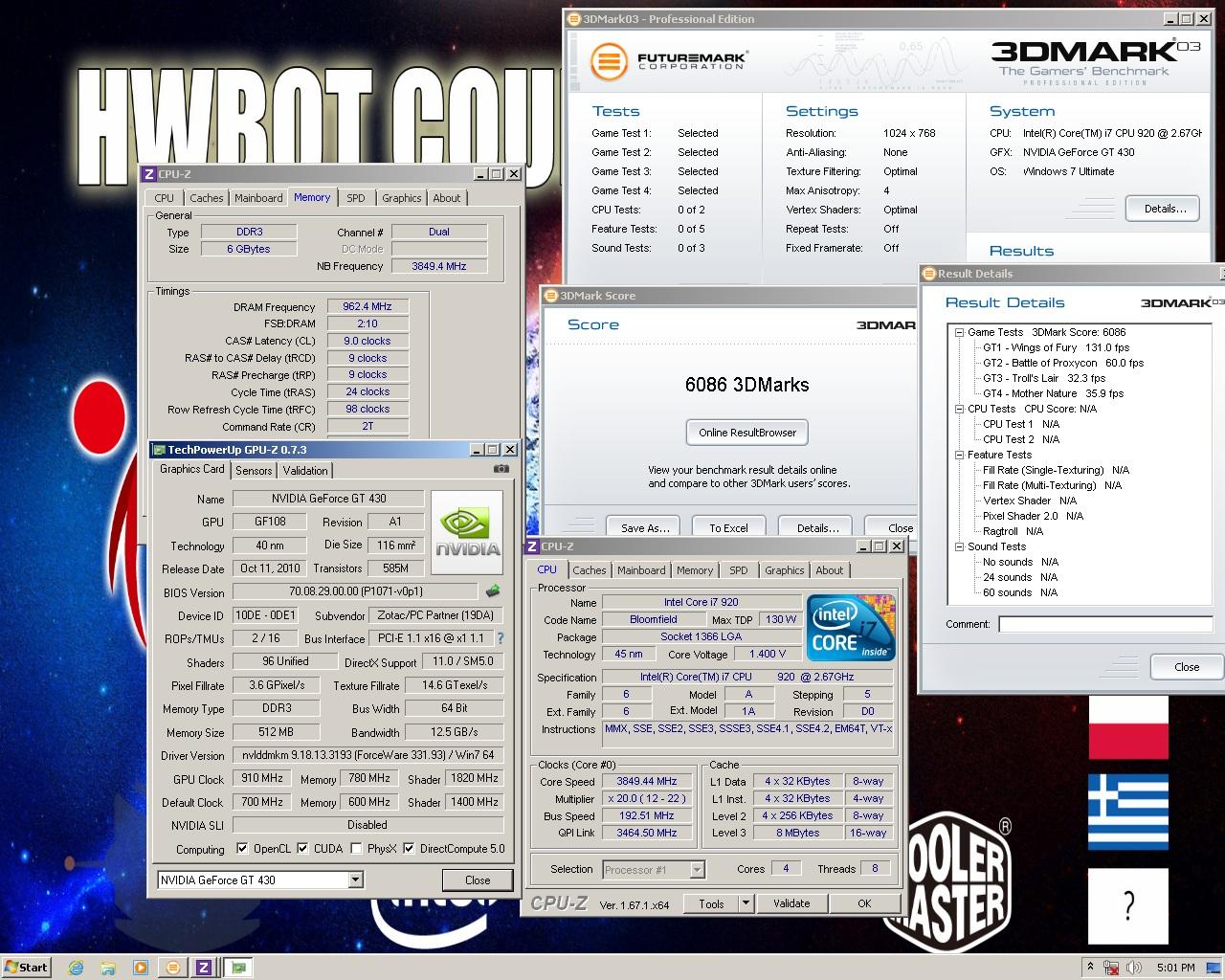Launch Windows Media Player taskbar icon
The width and height of the screenshot is (1225, 980).
(141, 967)
